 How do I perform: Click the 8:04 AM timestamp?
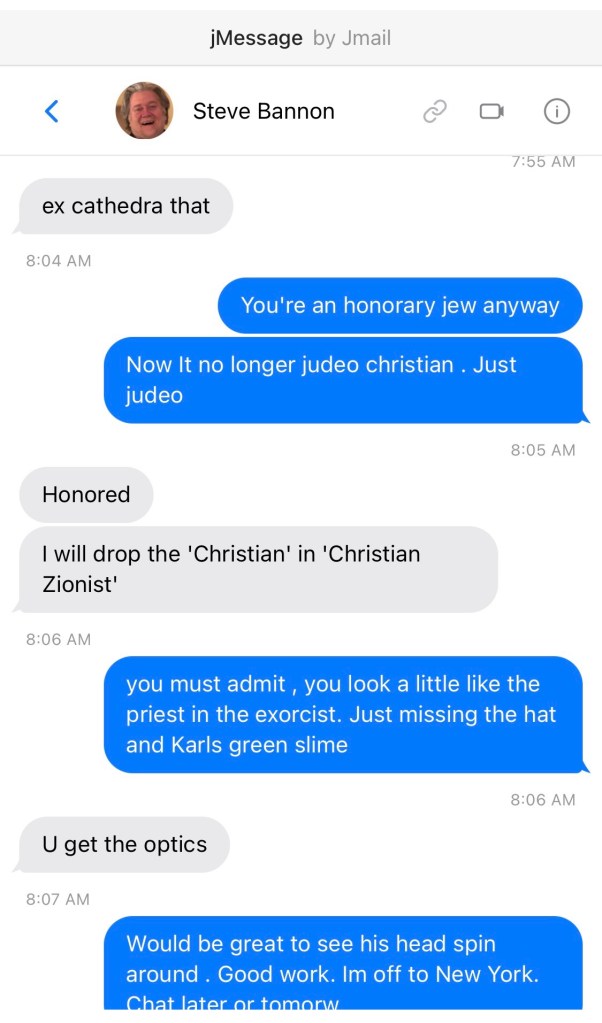click(x=58, y=260)
